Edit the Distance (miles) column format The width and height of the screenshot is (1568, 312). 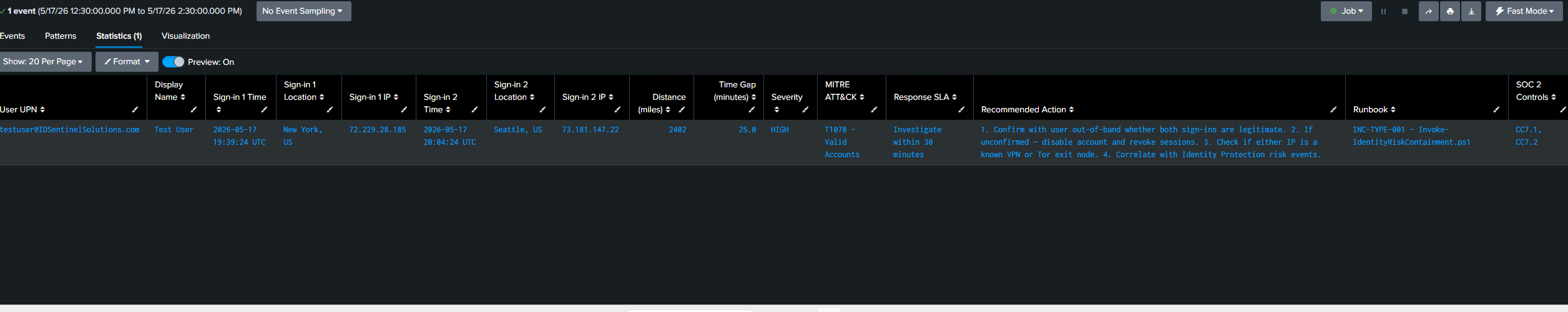point(682,110)
